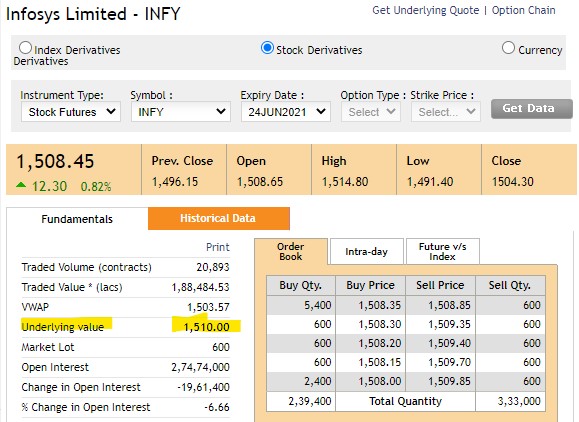Image resolution: width=579 pixels, height=422 pixels.
Task: Click the Traded Value figure 1,88,484.53
Action: (200, 287)
